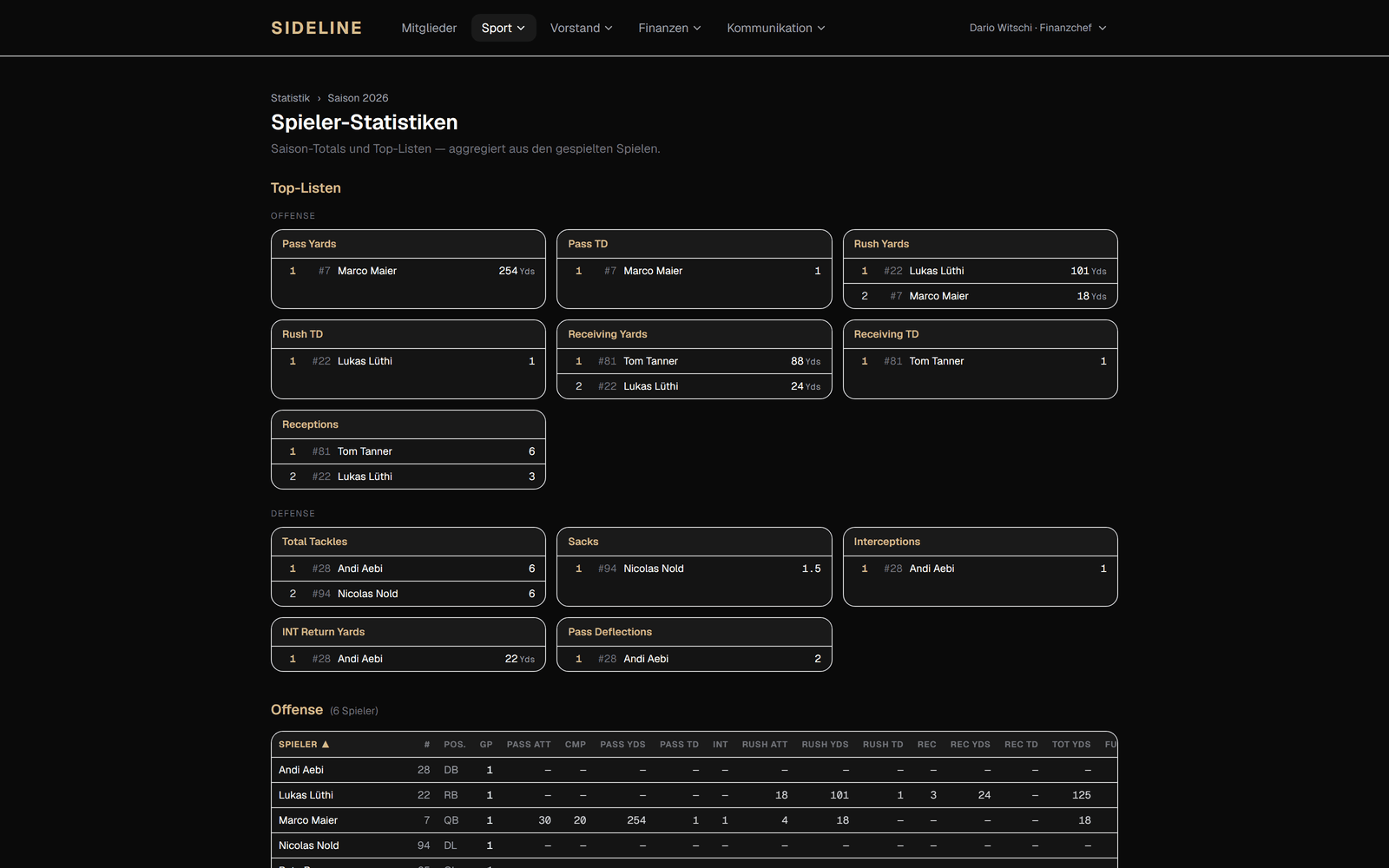Sort by PASS YDS column header

pos(622,745)
